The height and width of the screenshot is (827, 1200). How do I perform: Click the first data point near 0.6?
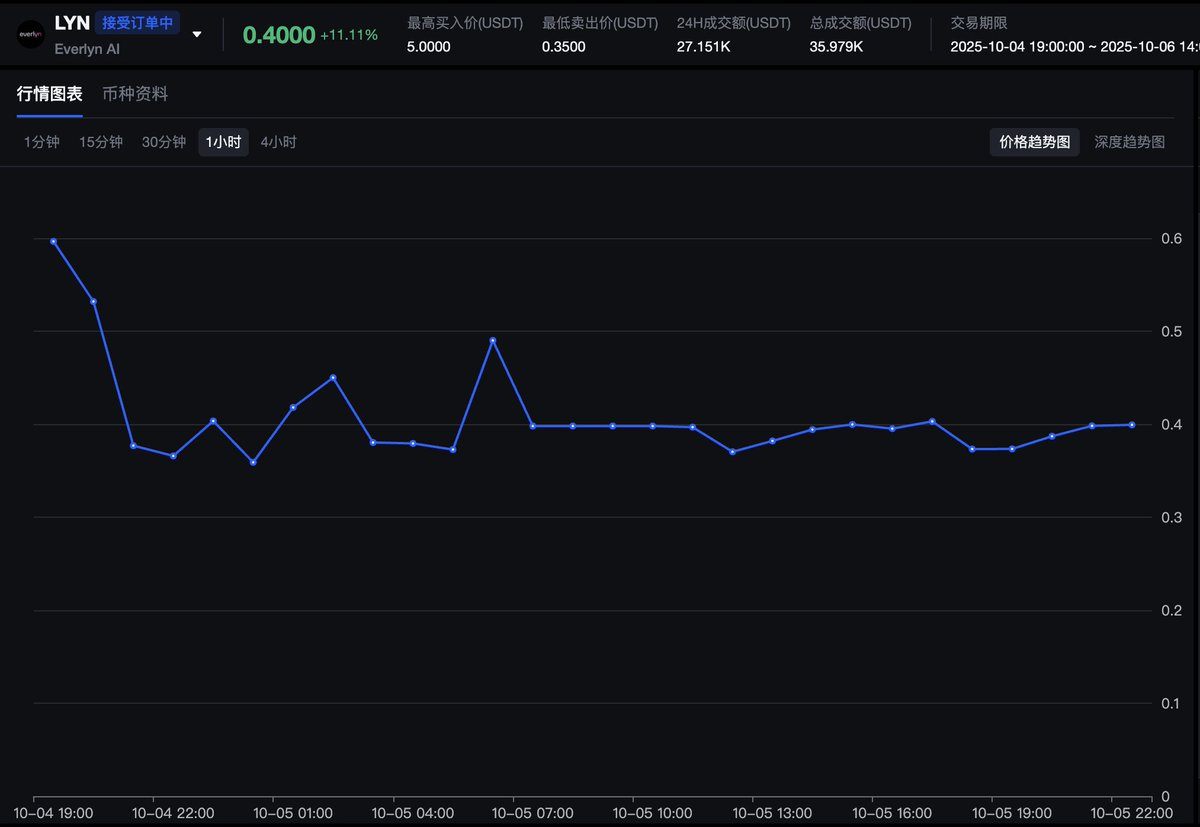tap(53, 241)
